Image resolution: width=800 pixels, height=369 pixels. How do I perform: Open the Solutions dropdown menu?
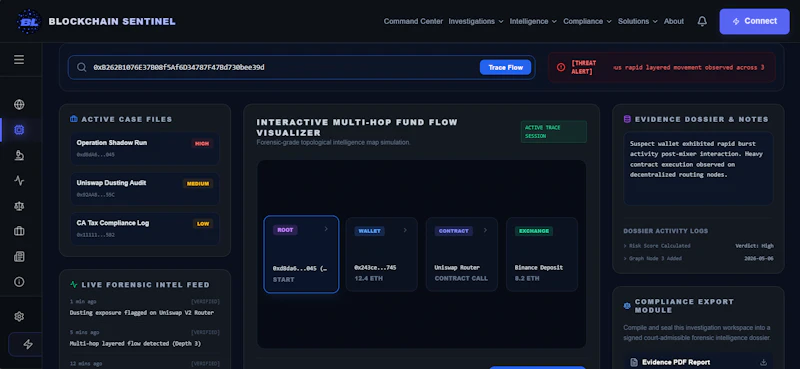click(x=638, y=21)
